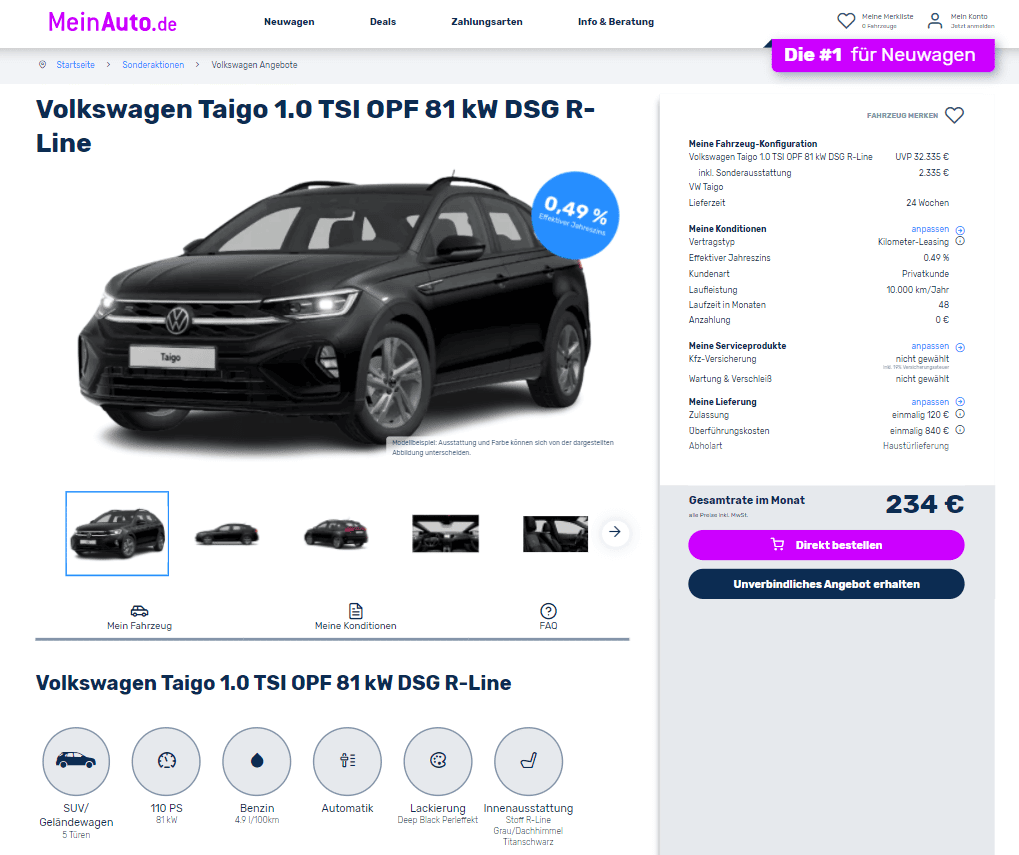Click the Fahrzeug merken heart icon
This screenshot has height=855, width=1019.
tap(954, 115)
